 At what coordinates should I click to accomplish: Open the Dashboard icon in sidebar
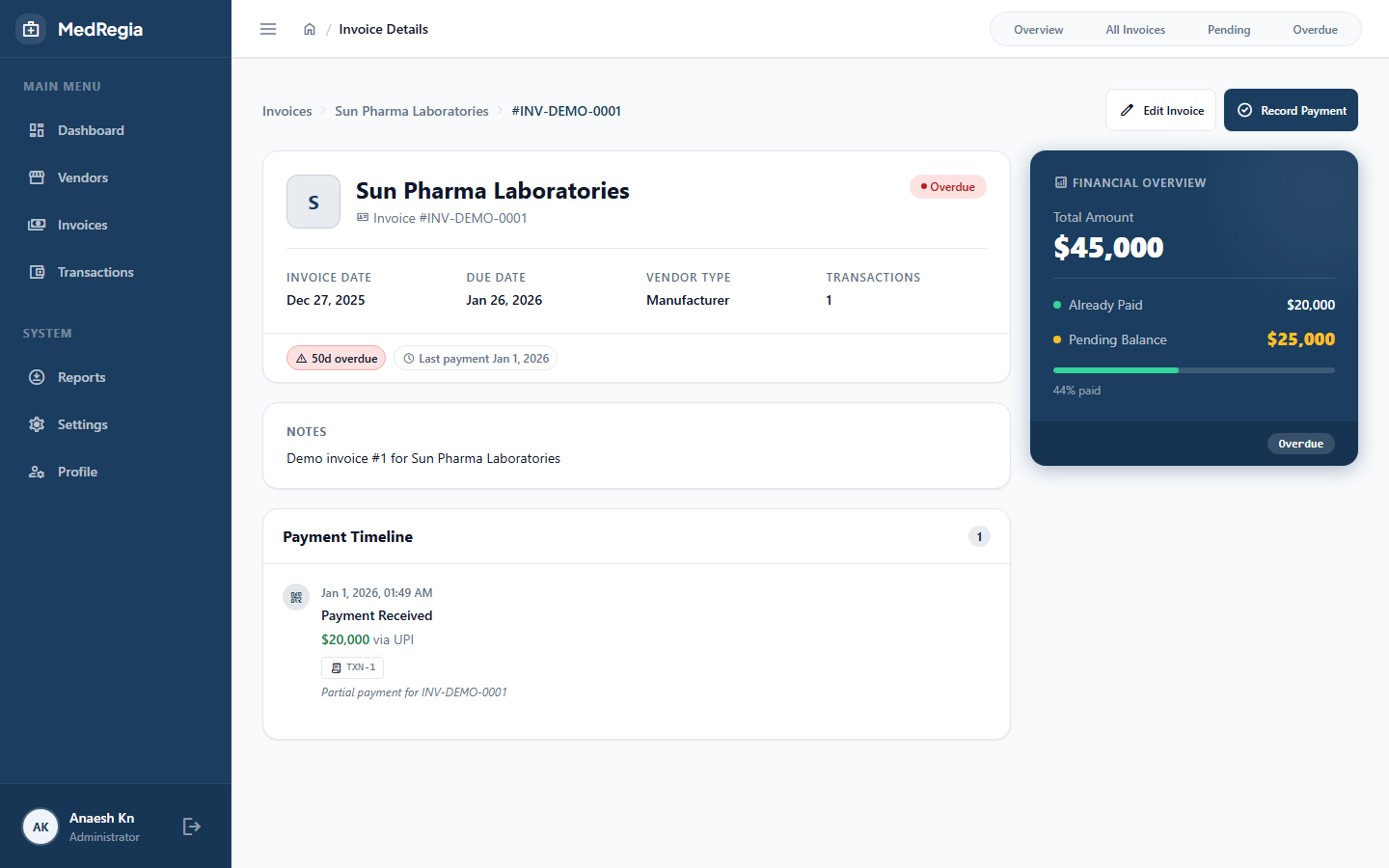[37, 130]
